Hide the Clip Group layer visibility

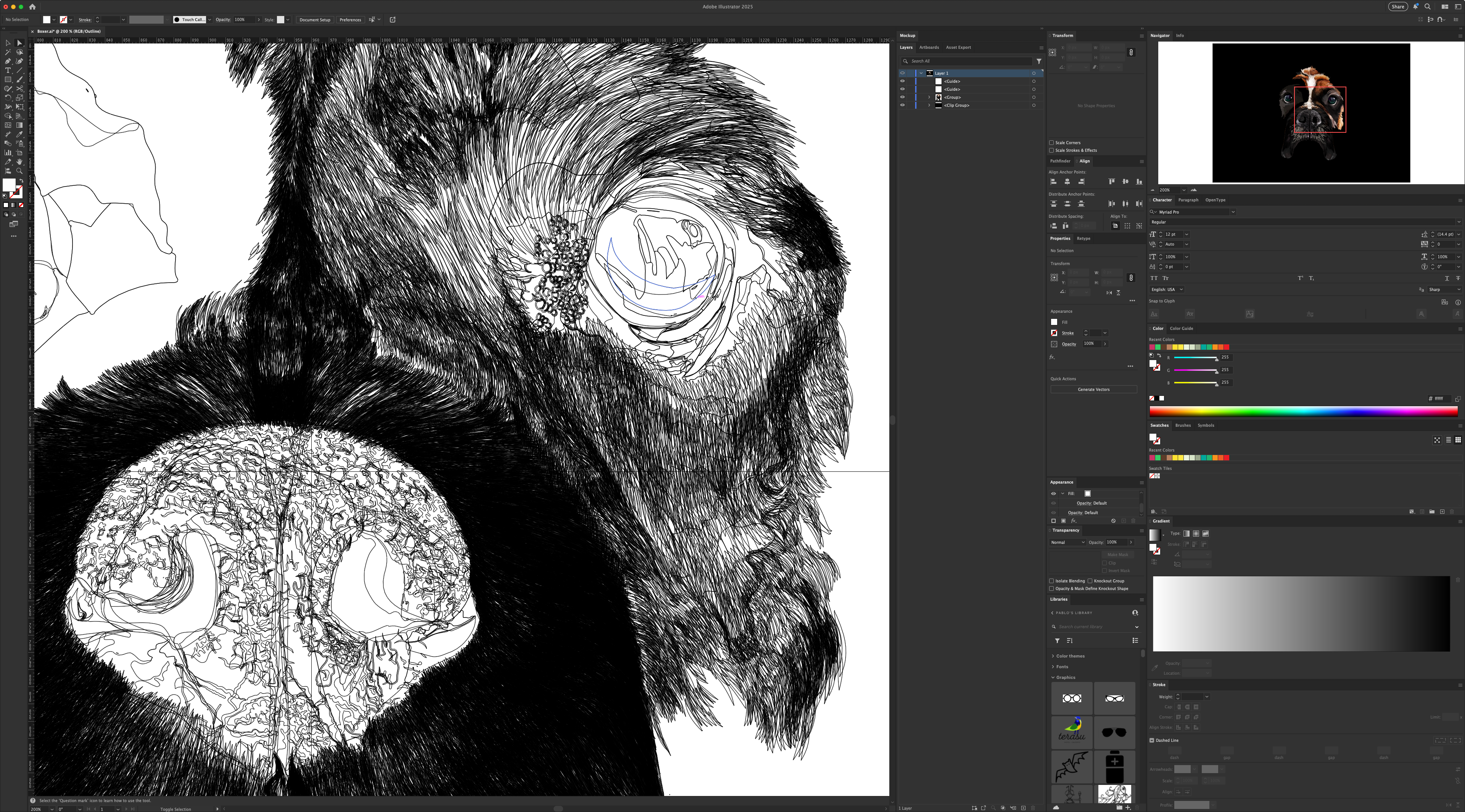click(x=902, y=105)
